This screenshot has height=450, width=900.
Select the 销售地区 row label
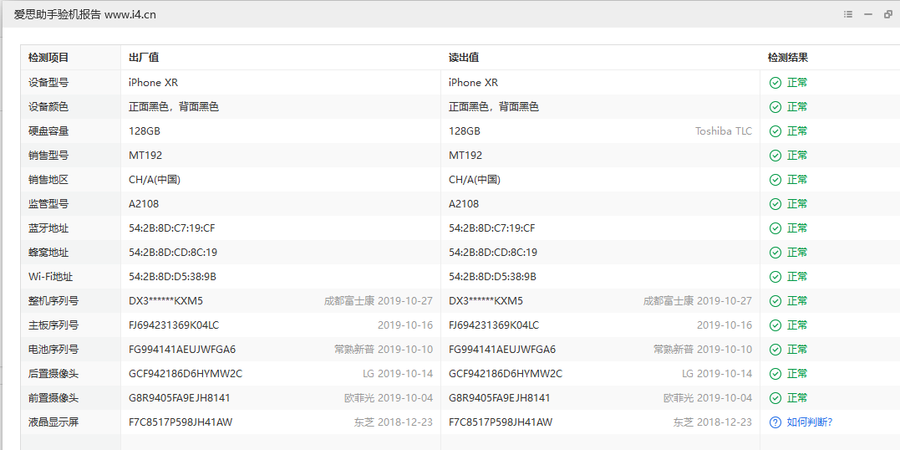coord(49,180)
